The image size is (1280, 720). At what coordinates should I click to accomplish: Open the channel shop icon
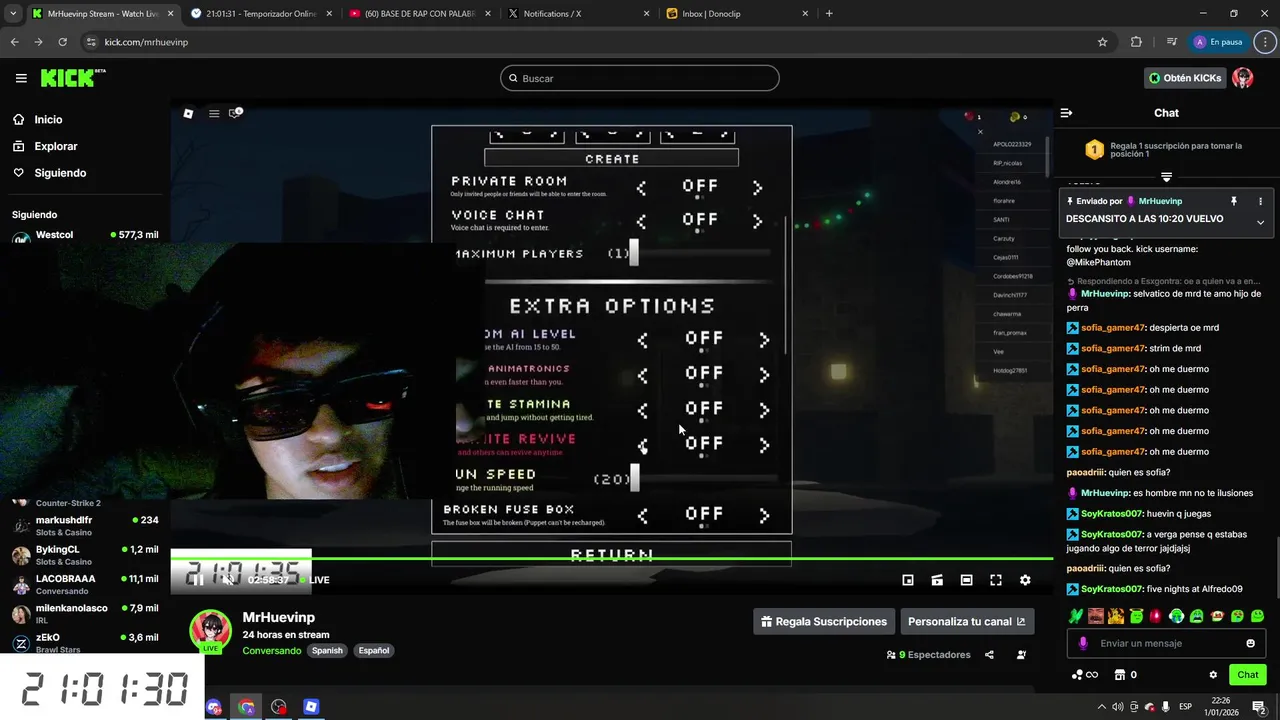[1120, 675]
